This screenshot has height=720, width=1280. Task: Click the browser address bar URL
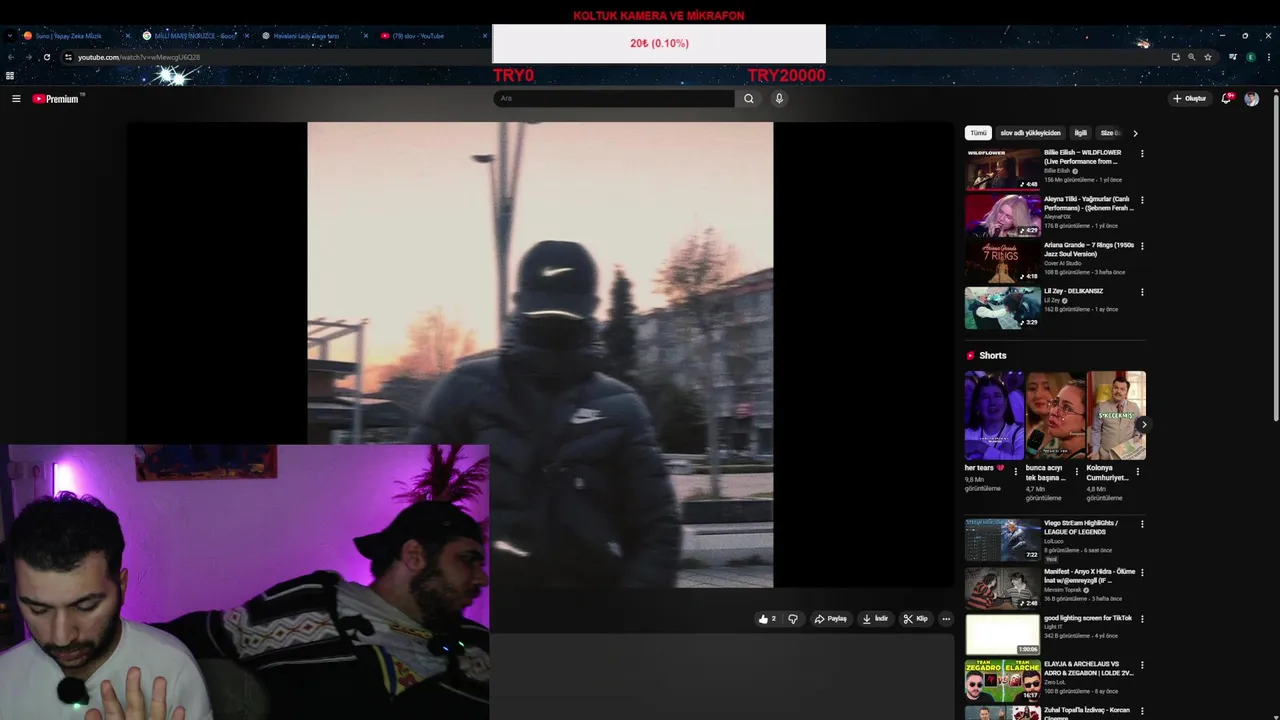coord(139,57)
